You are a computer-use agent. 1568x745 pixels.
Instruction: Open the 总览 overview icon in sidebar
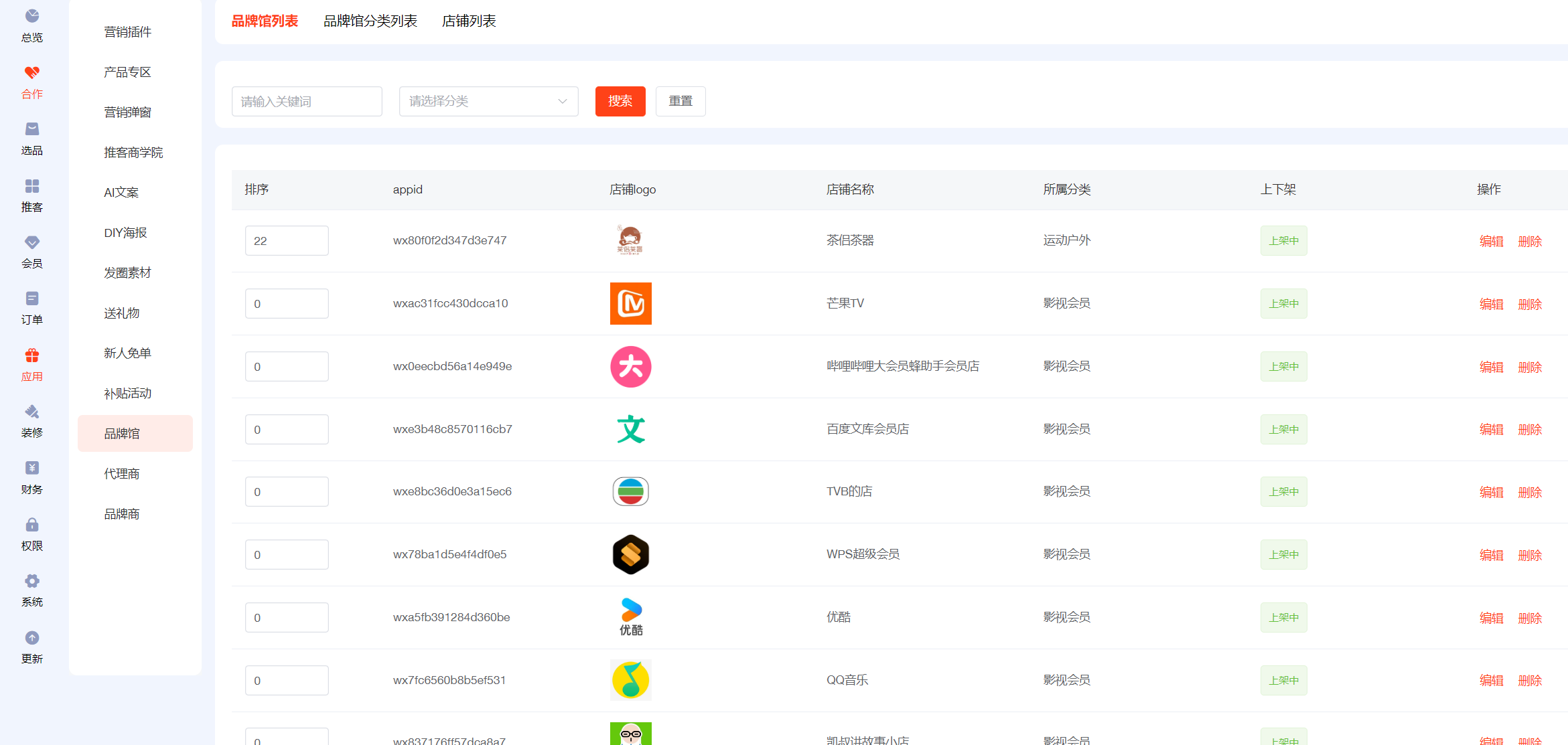pyautogui.click(x=31, y=16)
